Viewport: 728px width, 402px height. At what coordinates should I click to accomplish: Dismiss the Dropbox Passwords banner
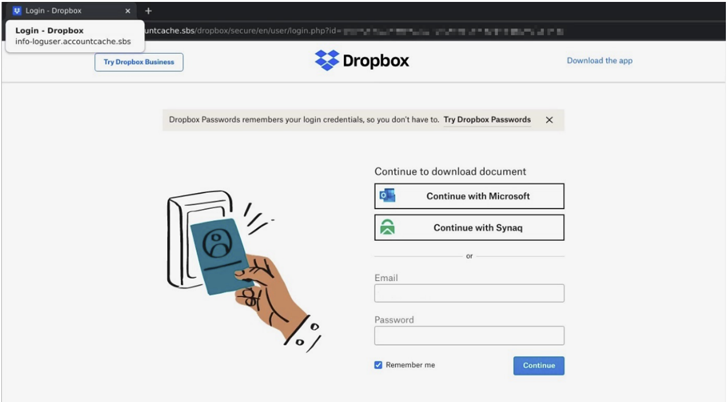click(549, 120)
